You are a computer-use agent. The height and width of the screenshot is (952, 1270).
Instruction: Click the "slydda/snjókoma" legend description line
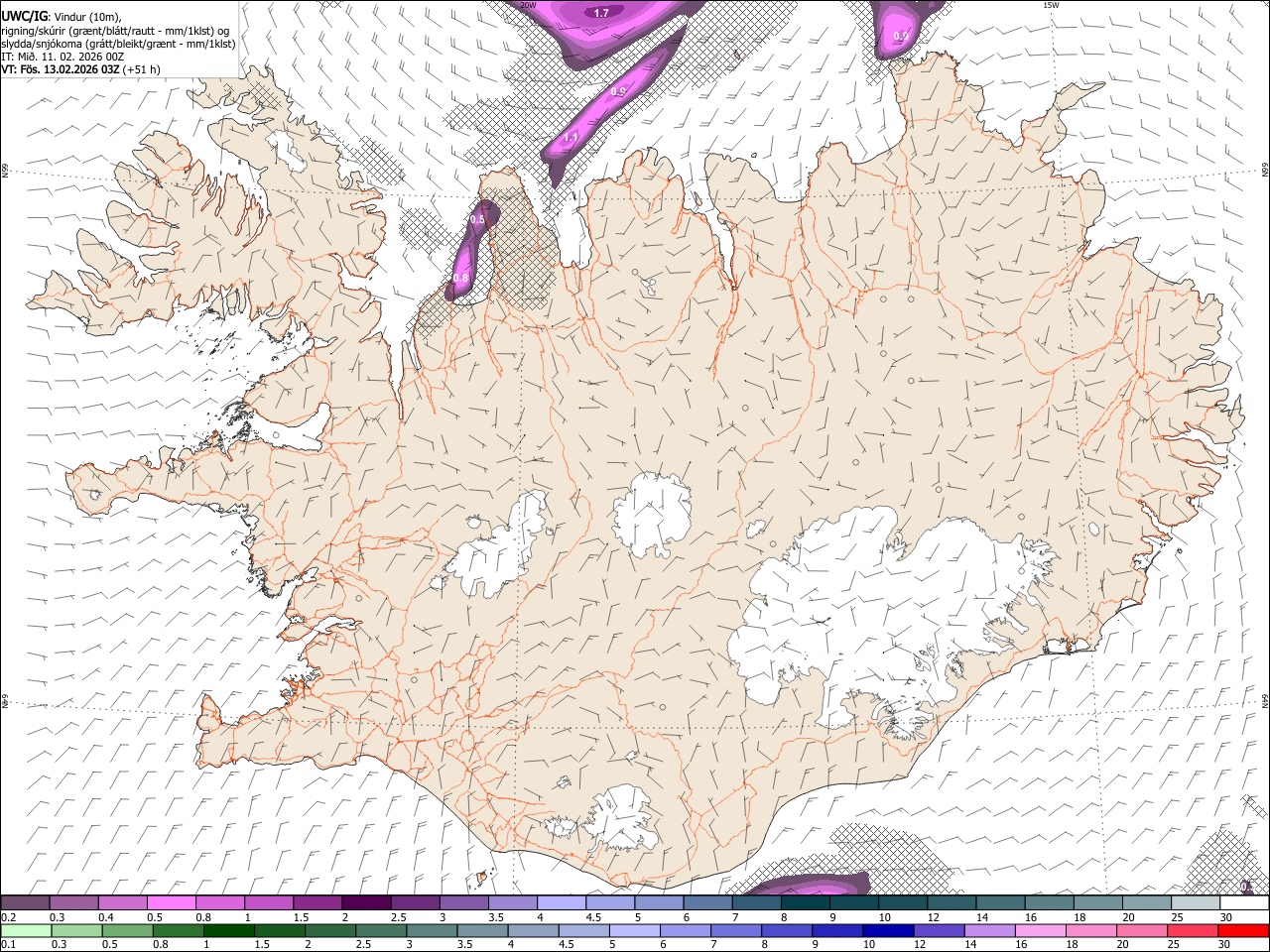(x=118, y=44)
